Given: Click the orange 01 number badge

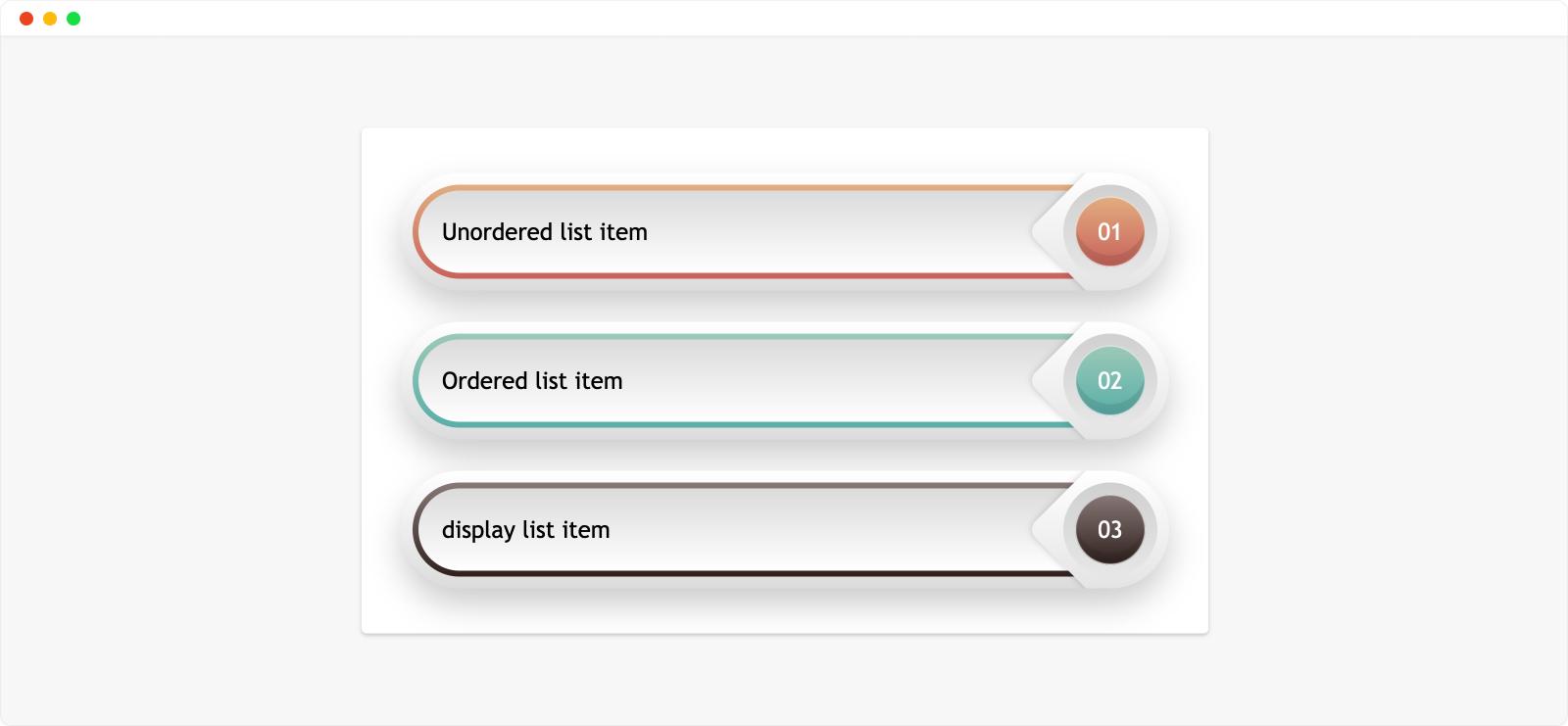Looking at the screenshot, I should coord(1109,232).
